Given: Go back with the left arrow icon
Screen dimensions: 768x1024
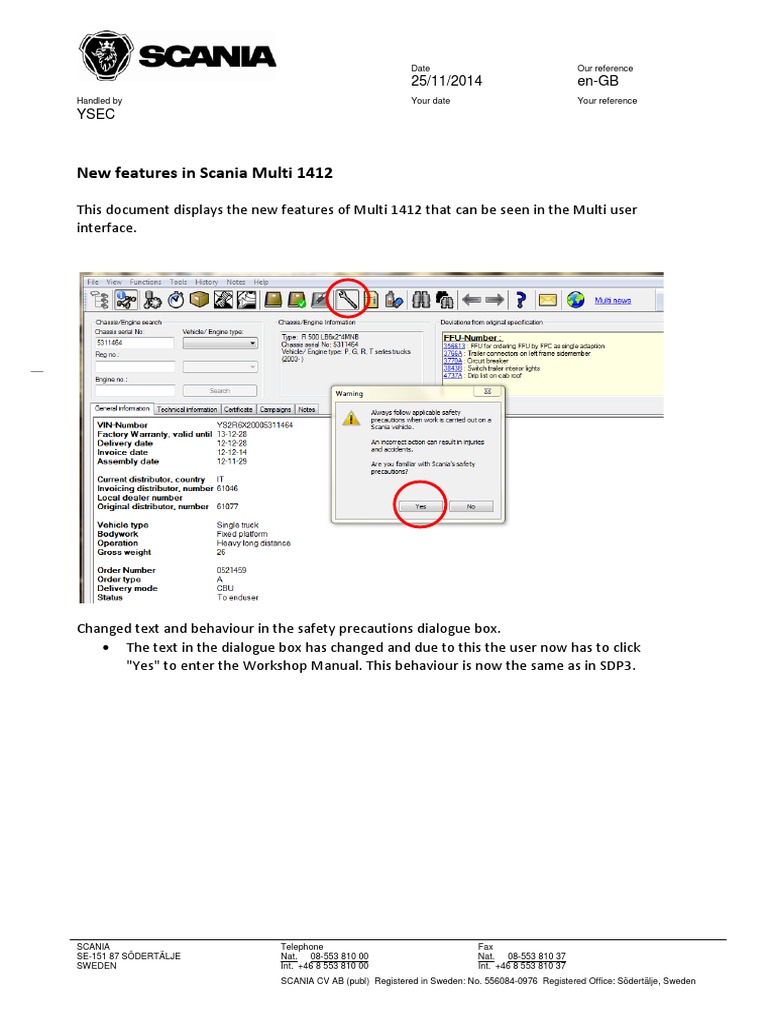Looking at the screenshot, I should [x=471, y=300].
